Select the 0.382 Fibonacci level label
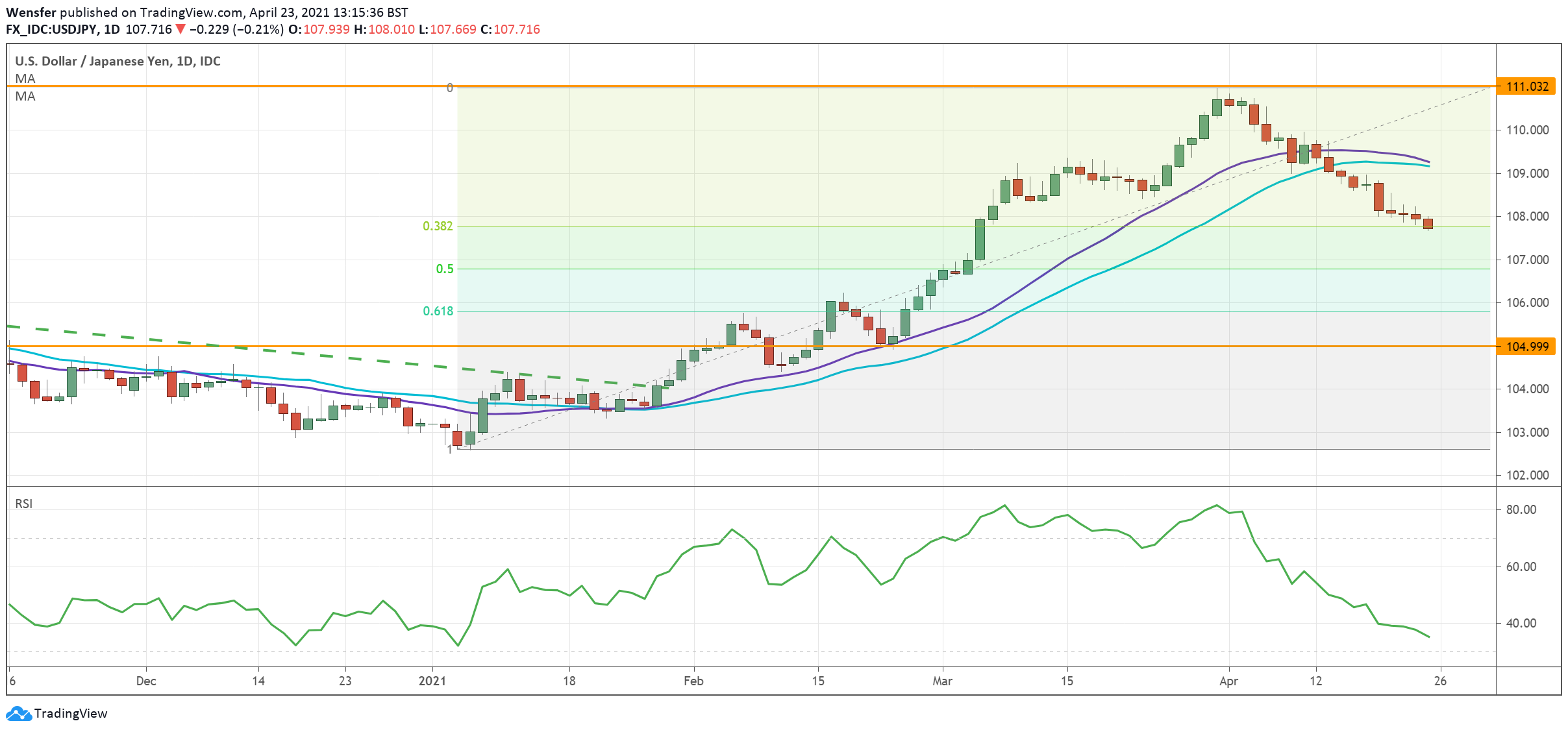The height and width of the screenshot is (732, 1568). (438, 226)
